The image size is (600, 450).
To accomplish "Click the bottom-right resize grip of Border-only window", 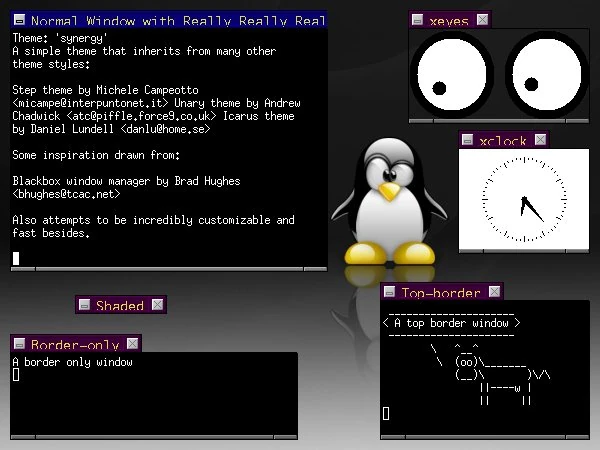I will click(x=285, y=437).
